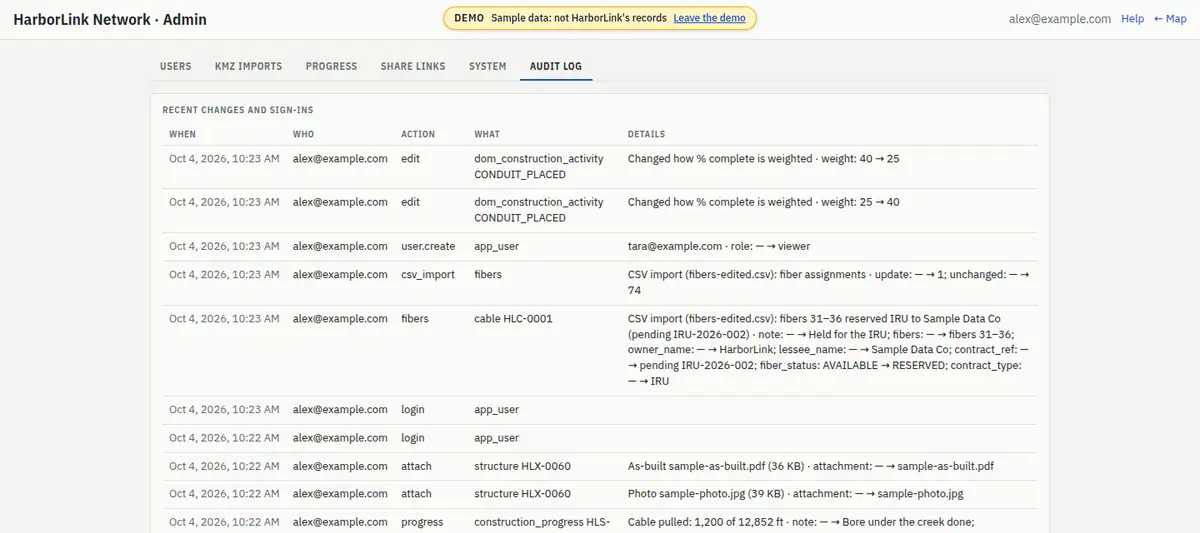The image size is (1200, 533).
Task: Click 'structure HLX-0060' in Photo attach row
Action: (x=522, y=494)
